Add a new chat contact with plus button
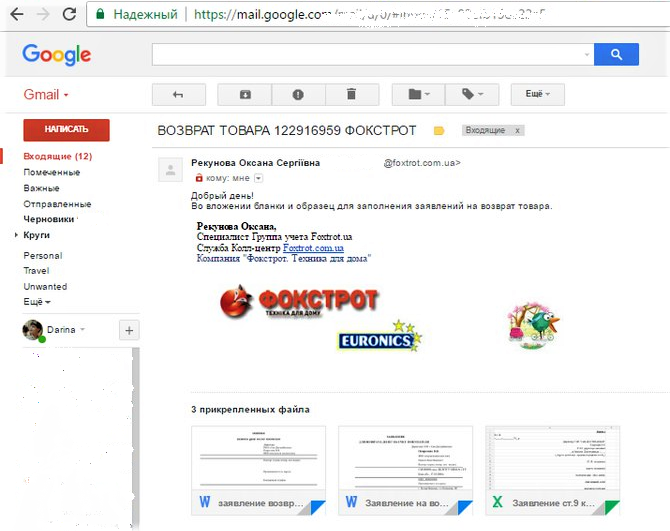670x531 pixels. coord(129,330)
